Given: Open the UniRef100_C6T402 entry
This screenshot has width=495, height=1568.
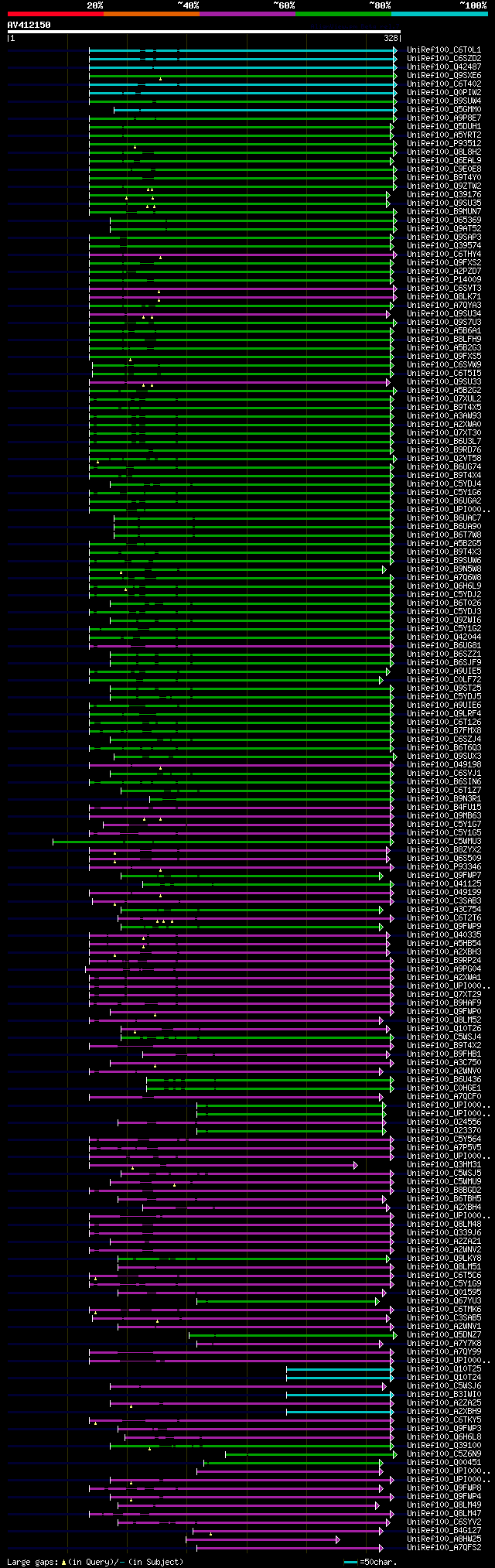Looking at the screenshot, I should 444,84.
